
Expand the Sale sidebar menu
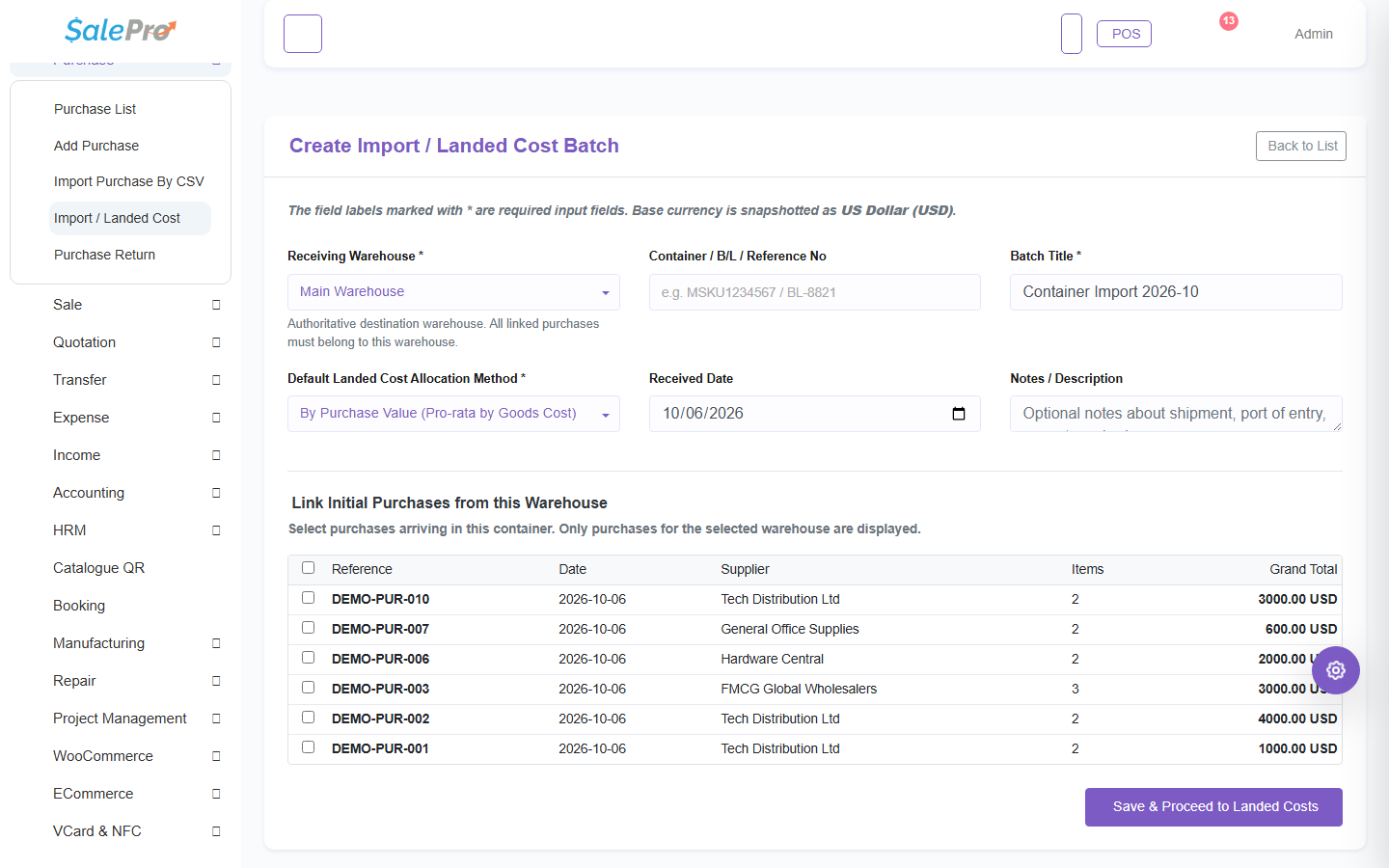[x=121, y=305]
